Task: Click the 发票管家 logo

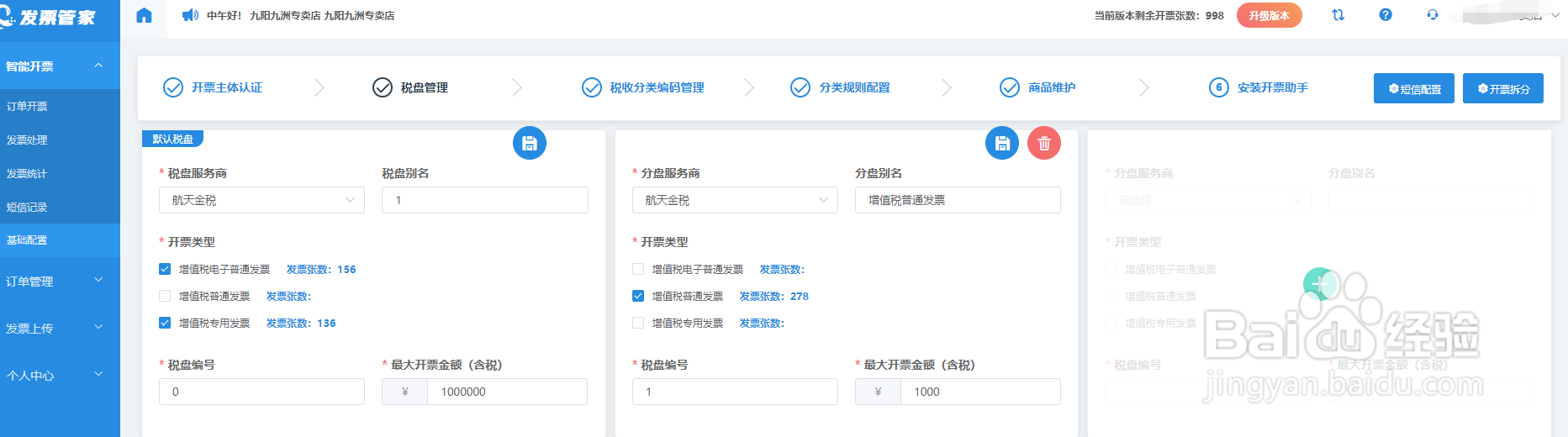Action: [x=49, y=17]
